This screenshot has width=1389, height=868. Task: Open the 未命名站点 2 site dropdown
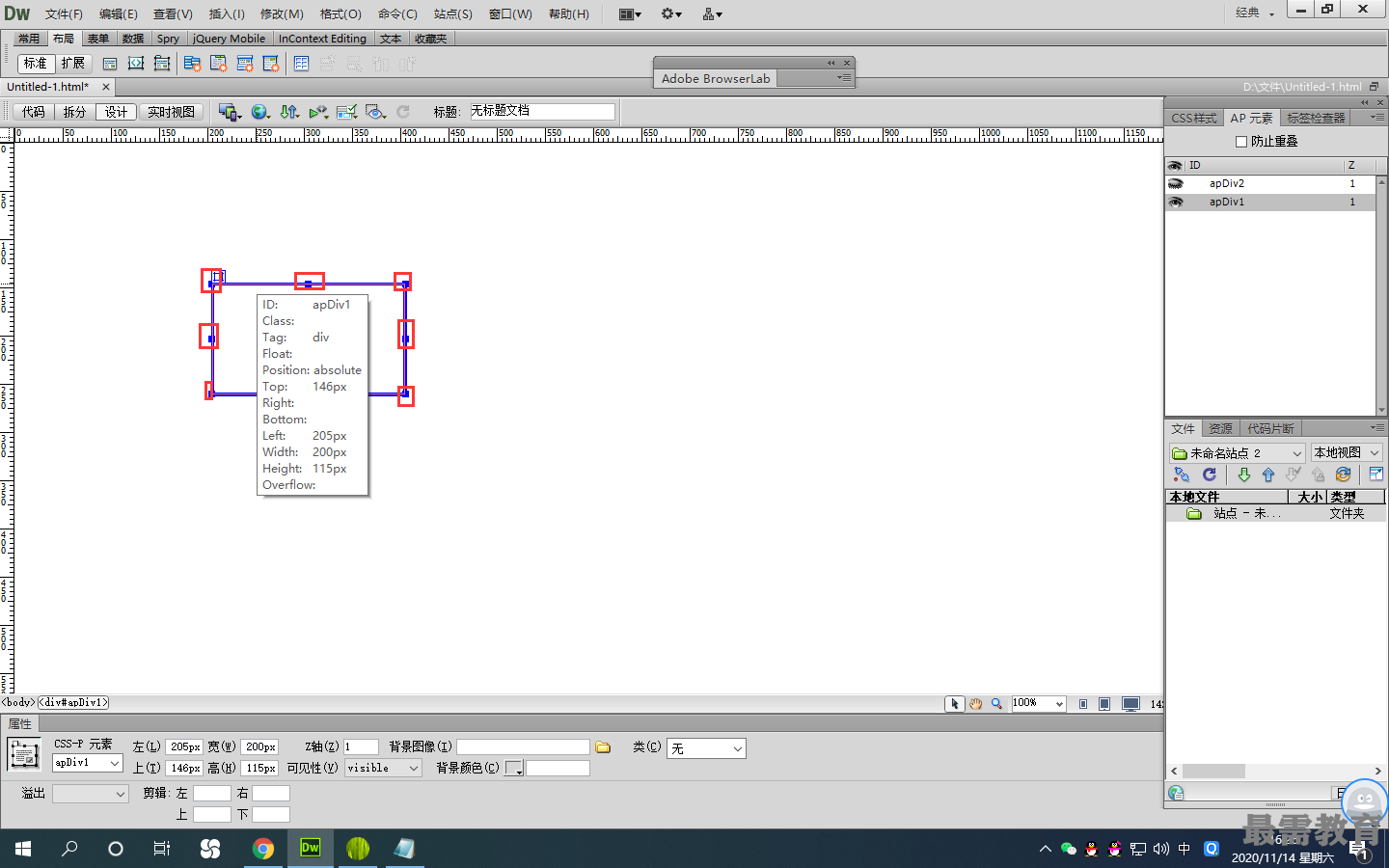1238,452
